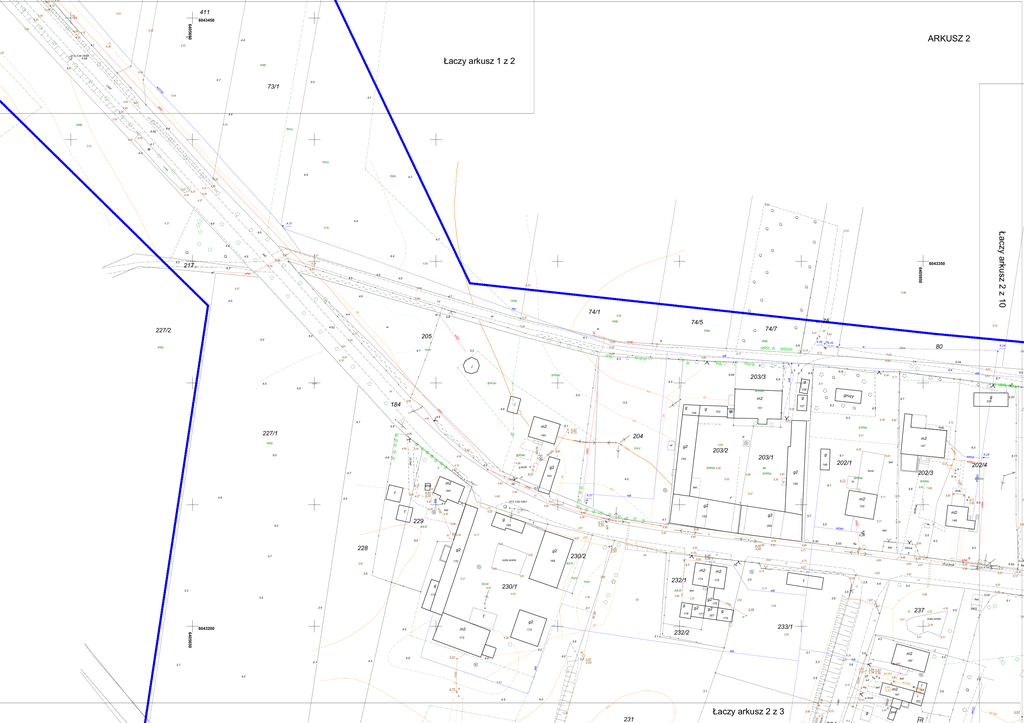The height and width of the screenshot is (723, 1024).
Task: Select parcel number 230/1
Action: click(x=508, y=586)
